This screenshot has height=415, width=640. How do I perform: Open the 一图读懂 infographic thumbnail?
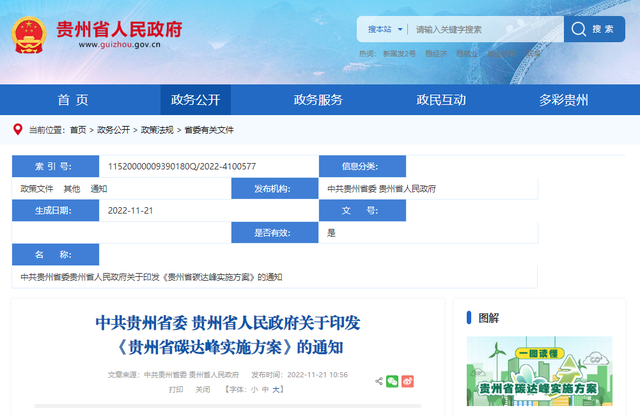[x=538, y=372]
